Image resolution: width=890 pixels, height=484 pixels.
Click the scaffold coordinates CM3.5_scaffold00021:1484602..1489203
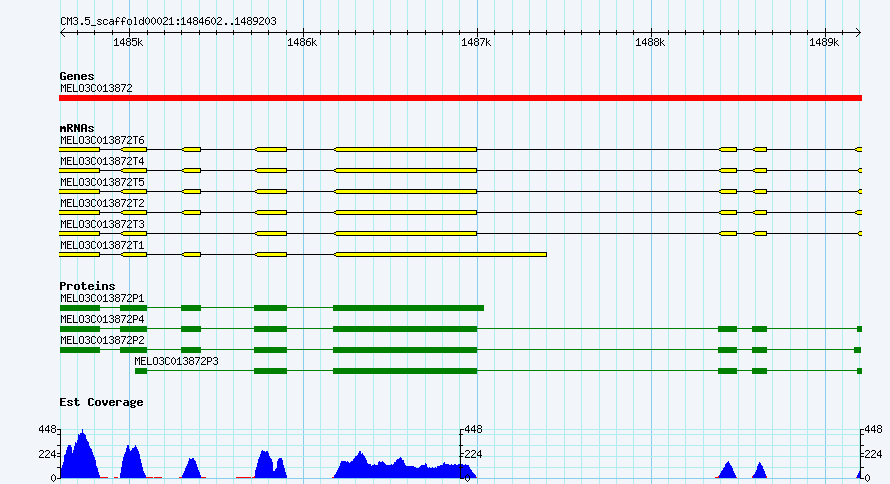169,21
